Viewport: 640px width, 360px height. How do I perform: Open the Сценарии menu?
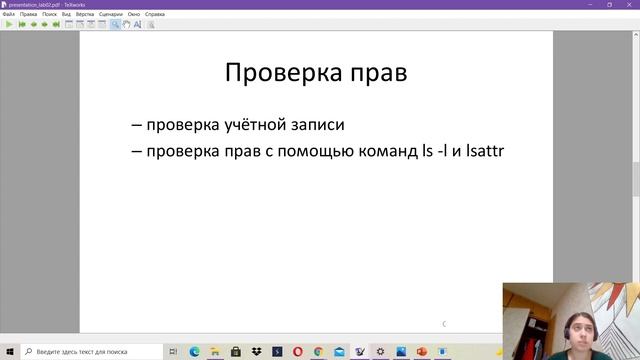[x=111, y=14]
